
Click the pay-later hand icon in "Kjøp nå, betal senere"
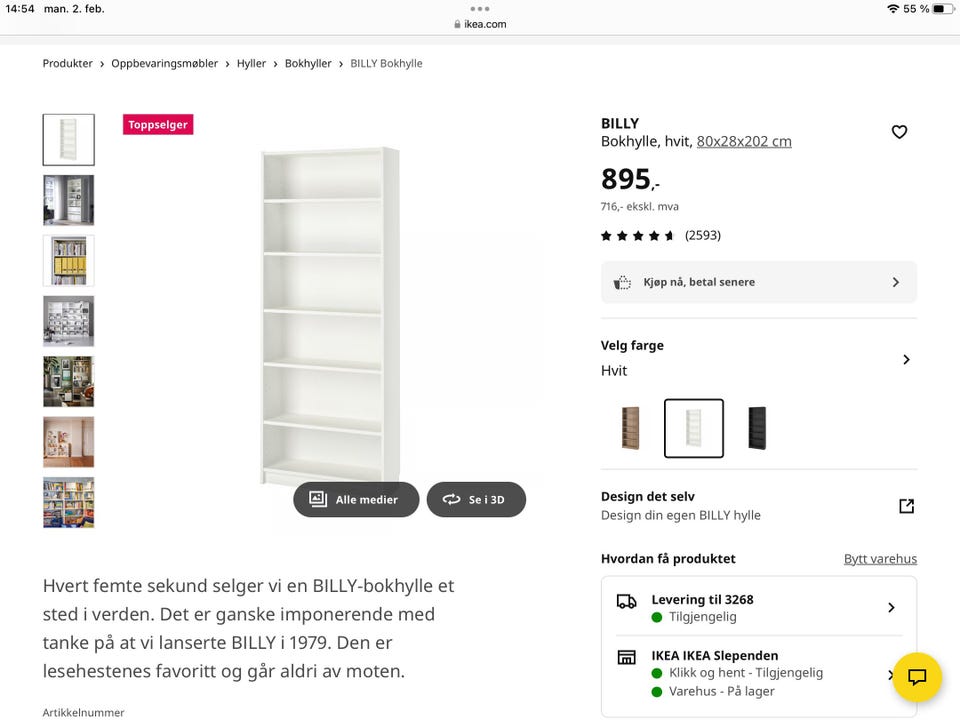621,282
